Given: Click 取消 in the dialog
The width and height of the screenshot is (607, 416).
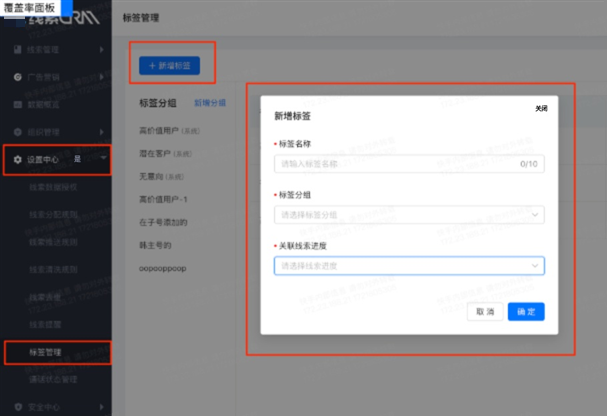Looking at the screenshot, I should tap(485, 312).
